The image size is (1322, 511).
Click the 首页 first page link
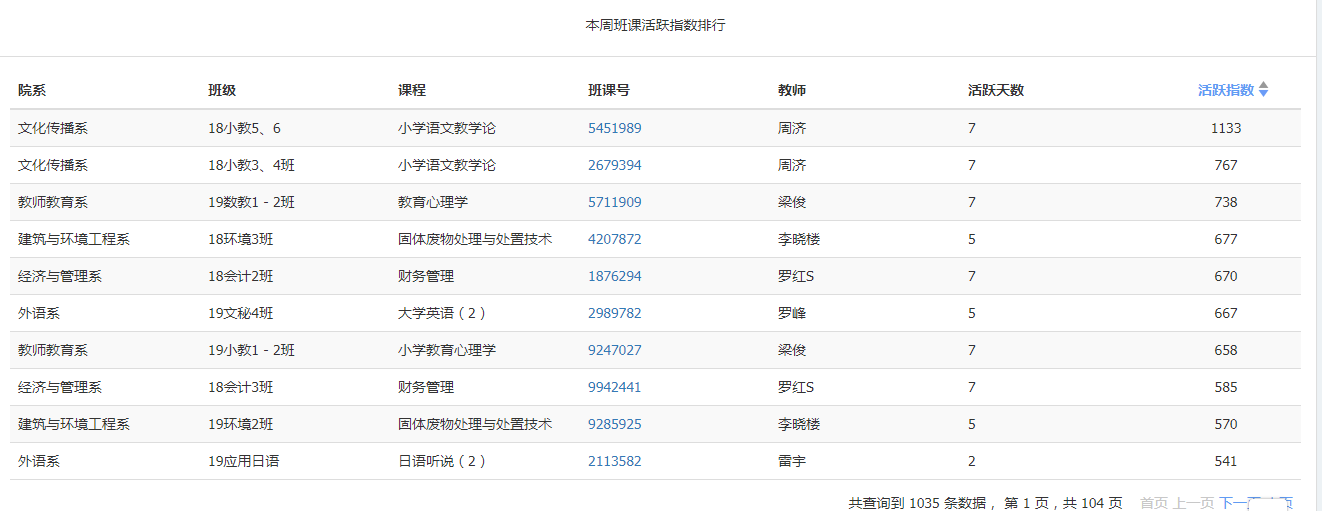(x=1153, y=503)
